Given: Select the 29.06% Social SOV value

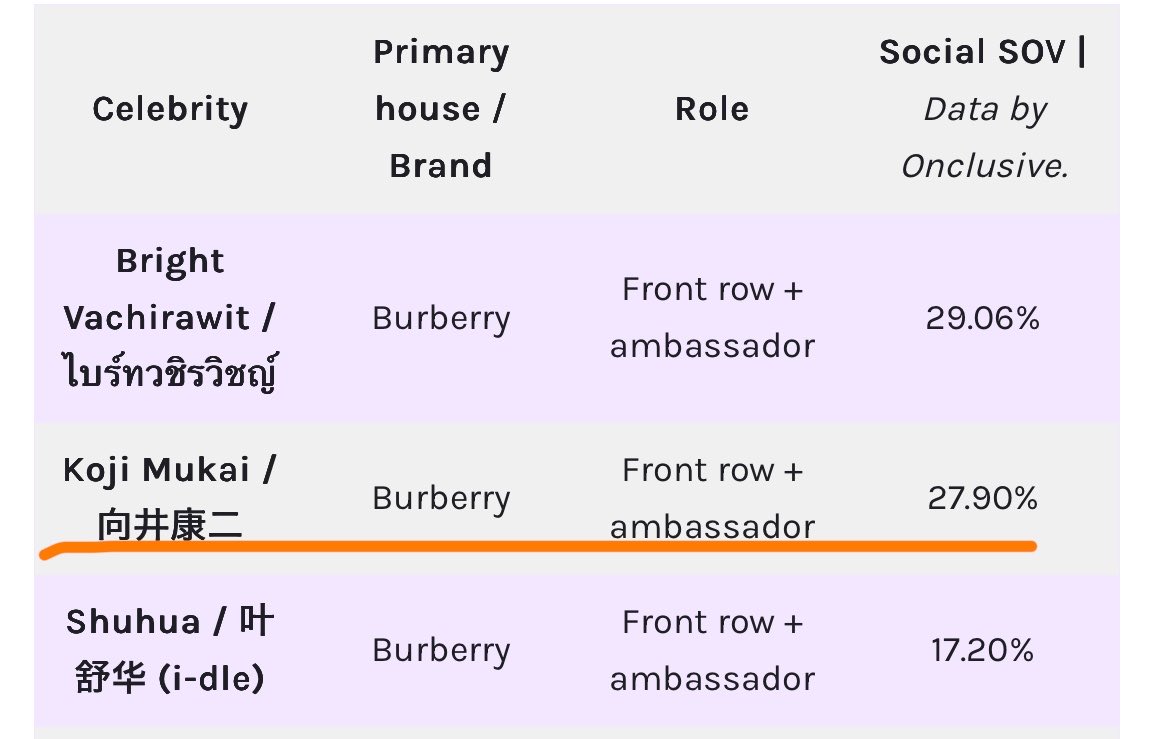Looking at the screenshot, I should (x=982, y=318).
